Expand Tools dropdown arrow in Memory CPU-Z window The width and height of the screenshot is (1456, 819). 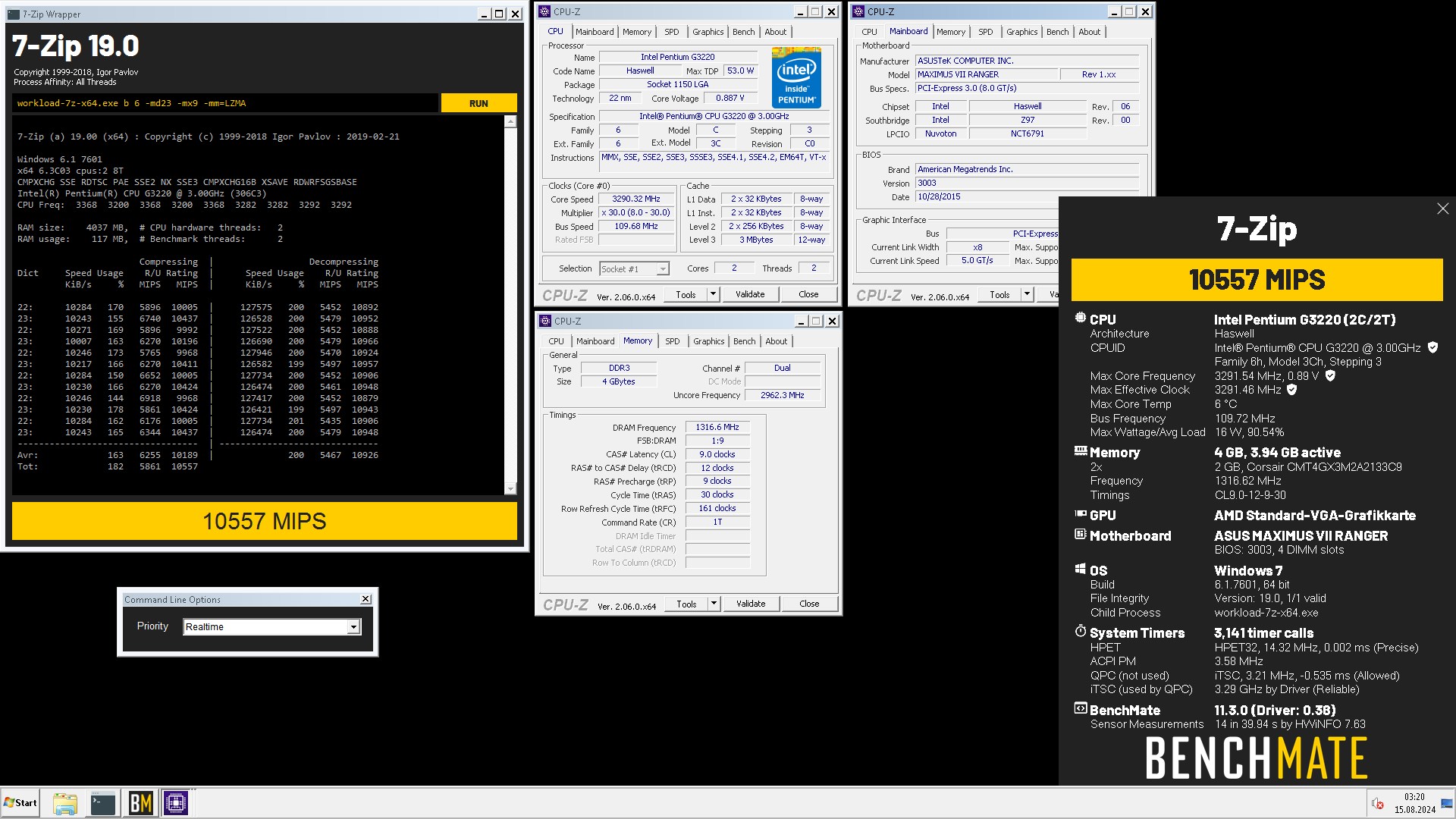tap(714, 604)
